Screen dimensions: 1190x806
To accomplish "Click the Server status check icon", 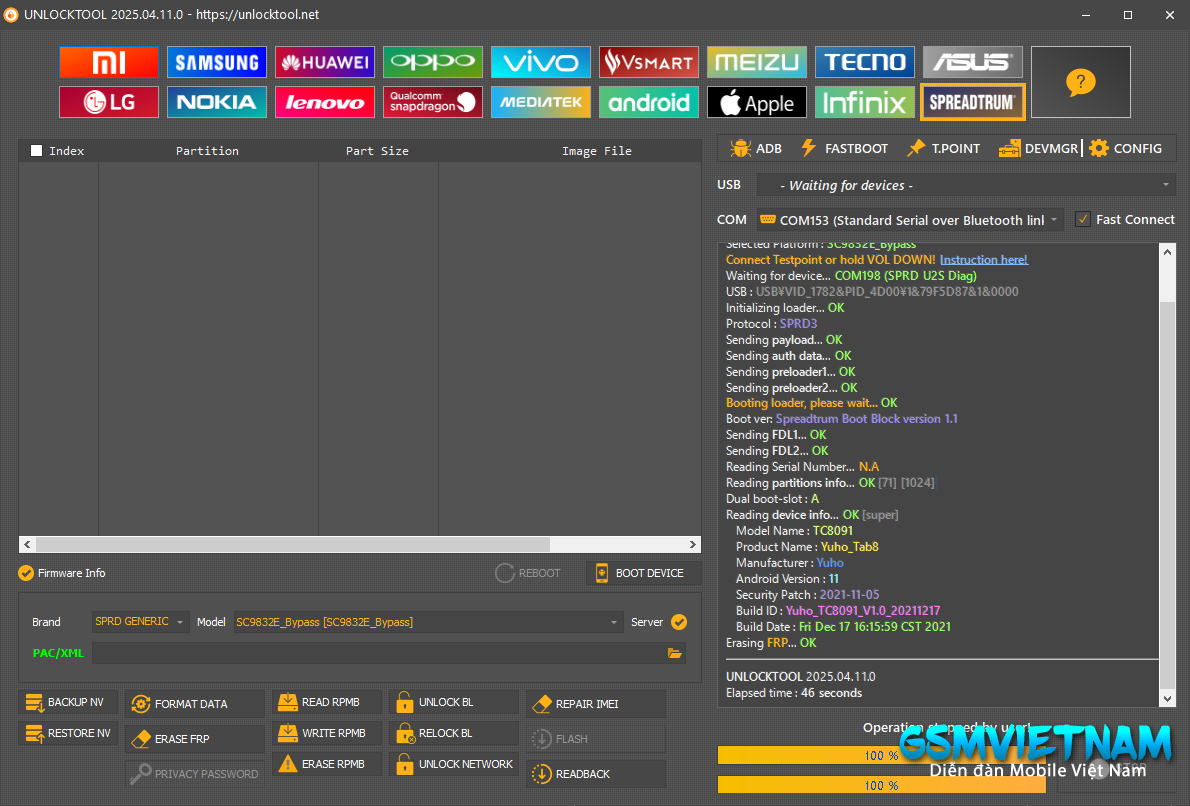I will pyautogui.click(x=679, y=622).
